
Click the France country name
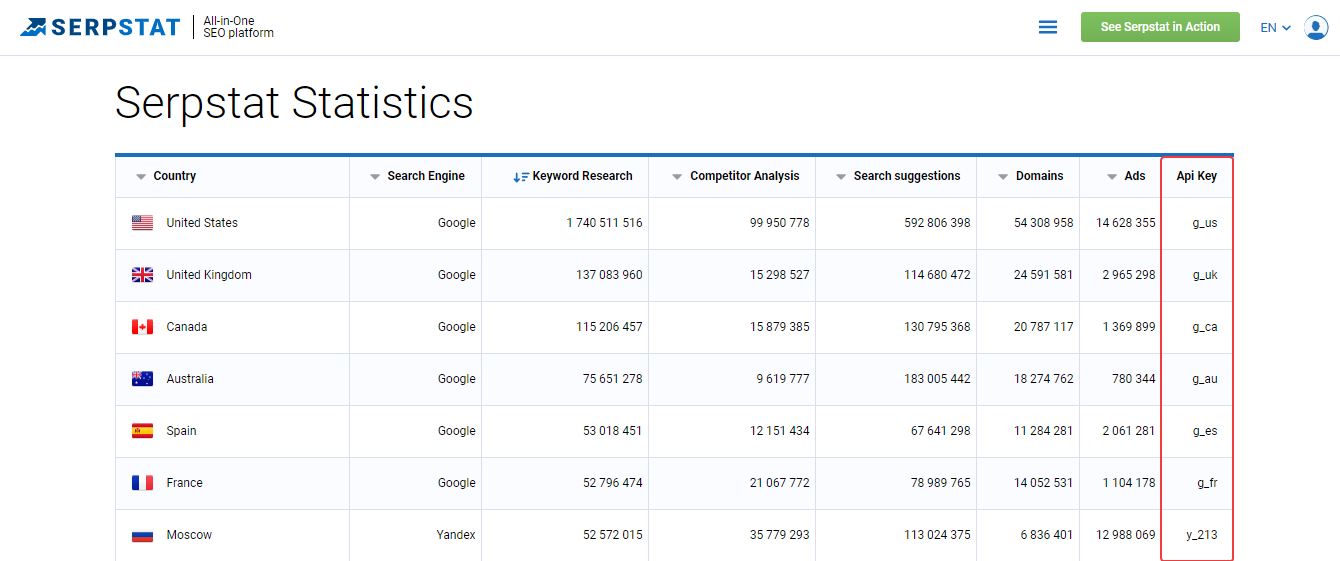click(x=184, y=483)
